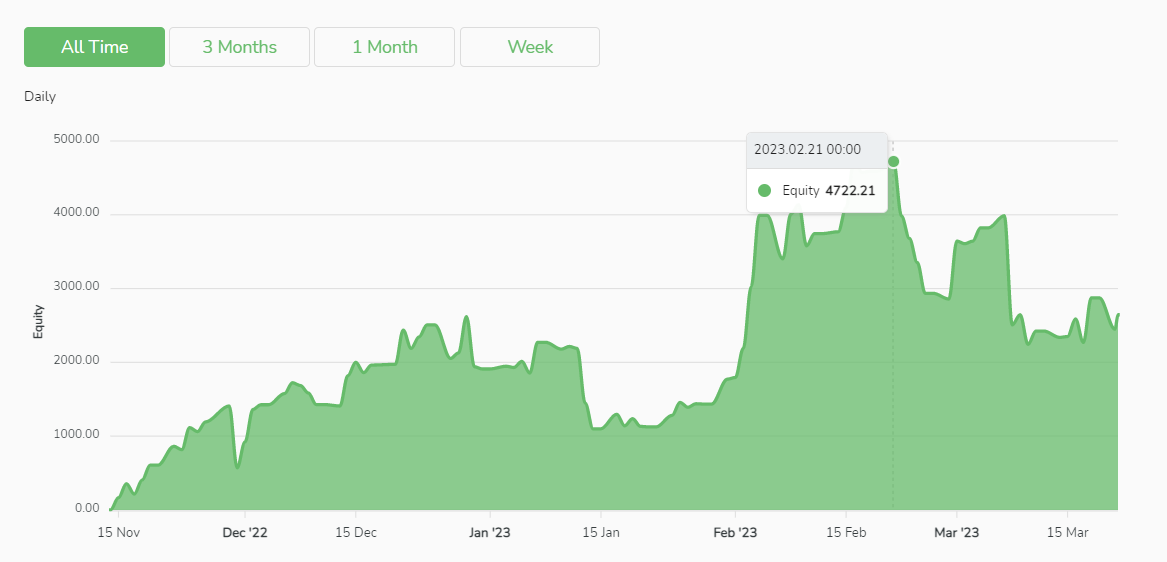Click the Dec '22 x-axis label
The image size is (1167, 562).
pyautogui.click(x=245, y=533)
